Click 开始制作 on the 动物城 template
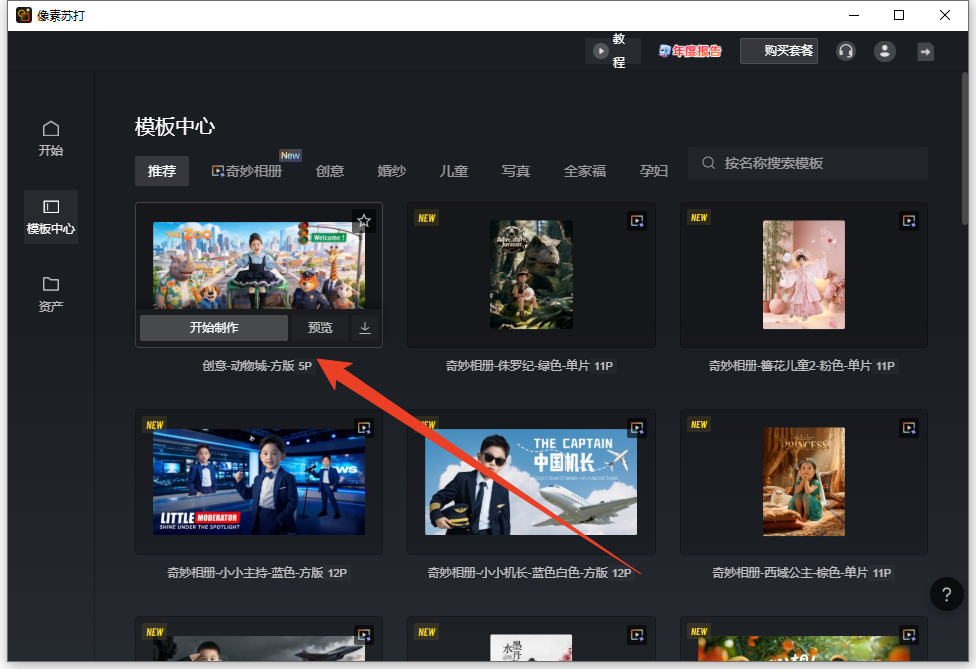Screen dimensions: 976x669 [214, 328]
